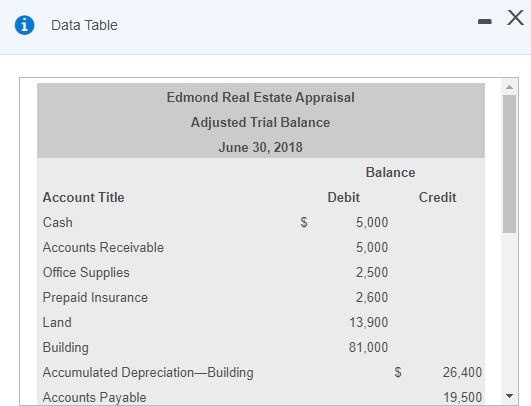Click the vertical scrollbar thumb
Image resolution: width=531 pixels, height=406 pixels.
[509, 164]
